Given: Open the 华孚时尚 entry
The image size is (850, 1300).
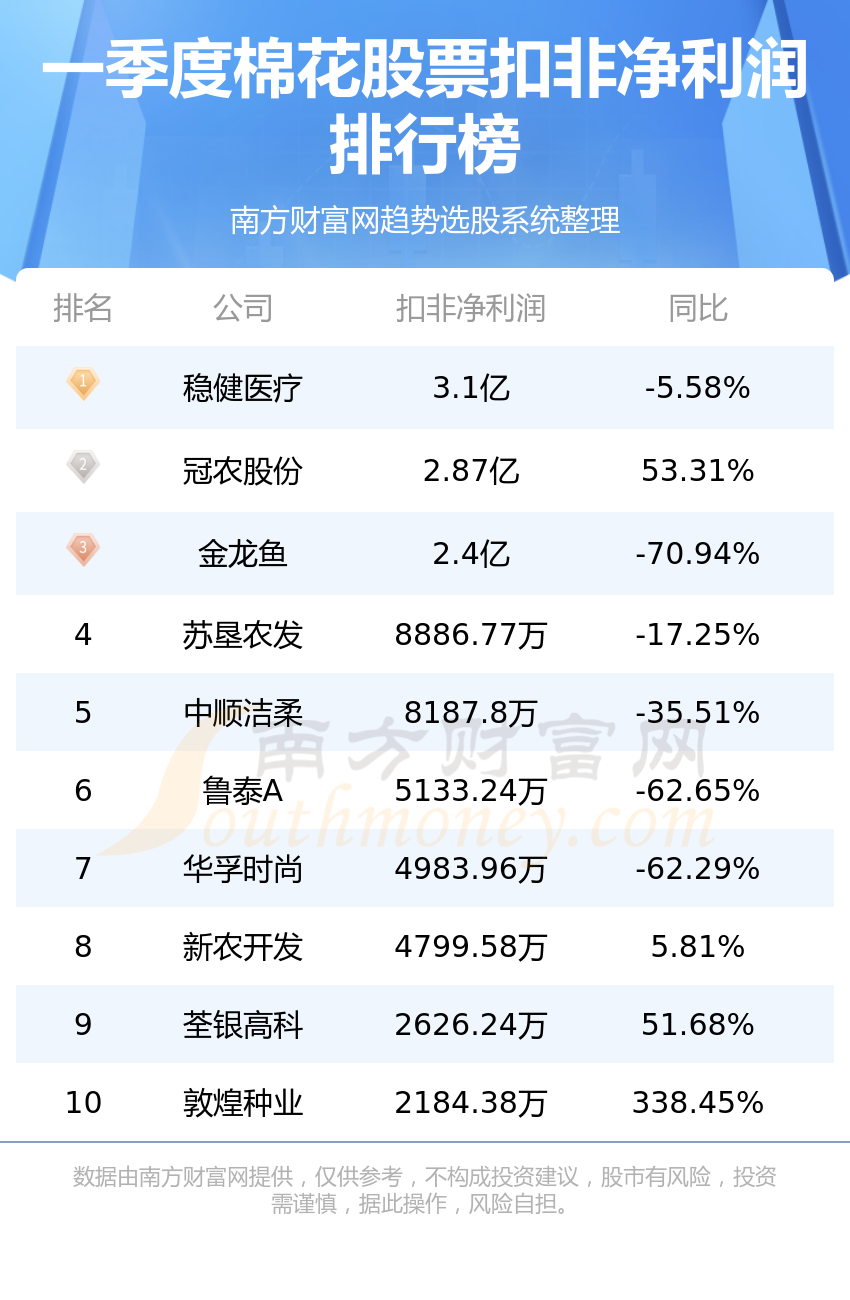Looking at the screenshot, I should [243, 869].
